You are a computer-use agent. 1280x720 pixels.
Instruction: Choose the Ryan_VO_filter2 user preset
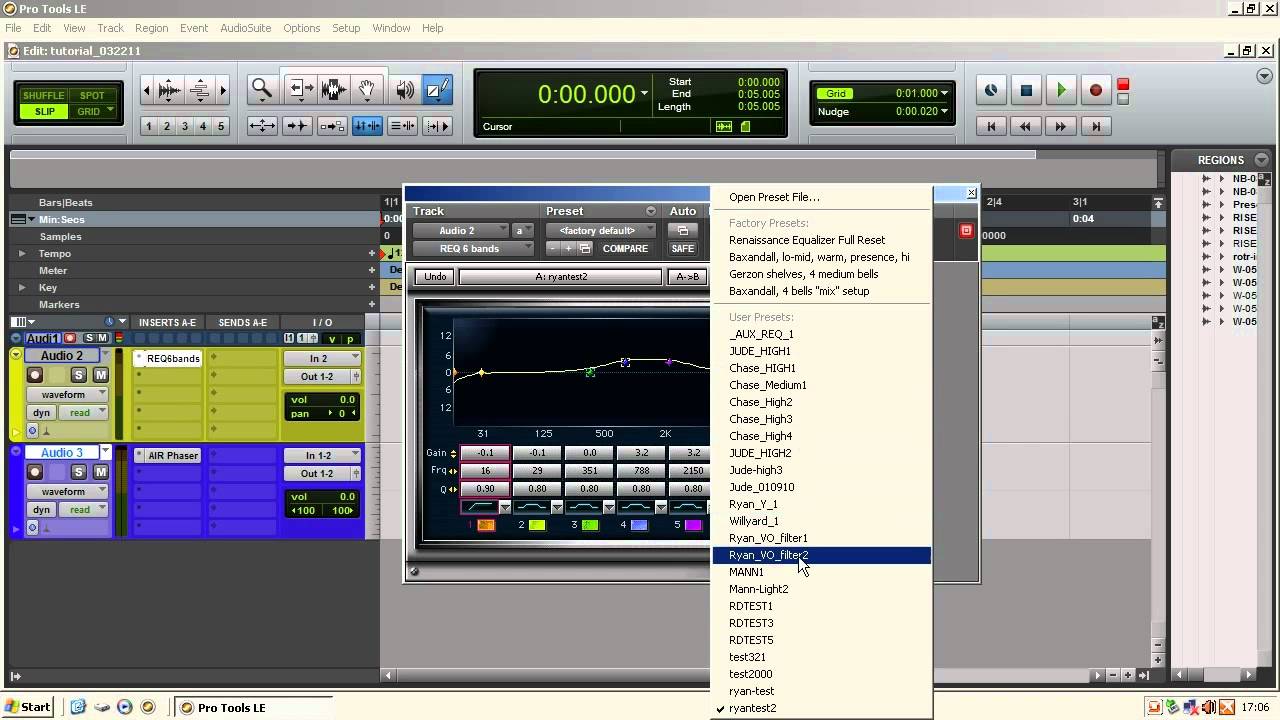pyautogui.click(x=822, y=555)
